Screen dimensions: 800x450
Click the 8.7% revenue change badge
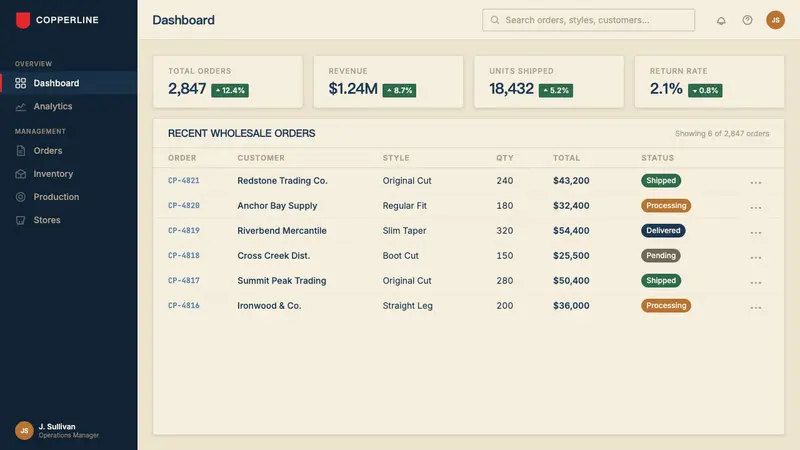click(399, 90)
